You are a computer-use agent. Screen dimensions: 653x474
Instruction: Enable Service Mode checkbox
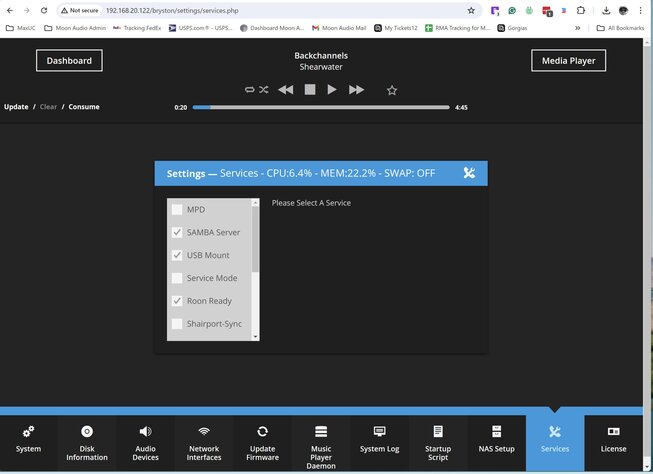click(177, 278)
